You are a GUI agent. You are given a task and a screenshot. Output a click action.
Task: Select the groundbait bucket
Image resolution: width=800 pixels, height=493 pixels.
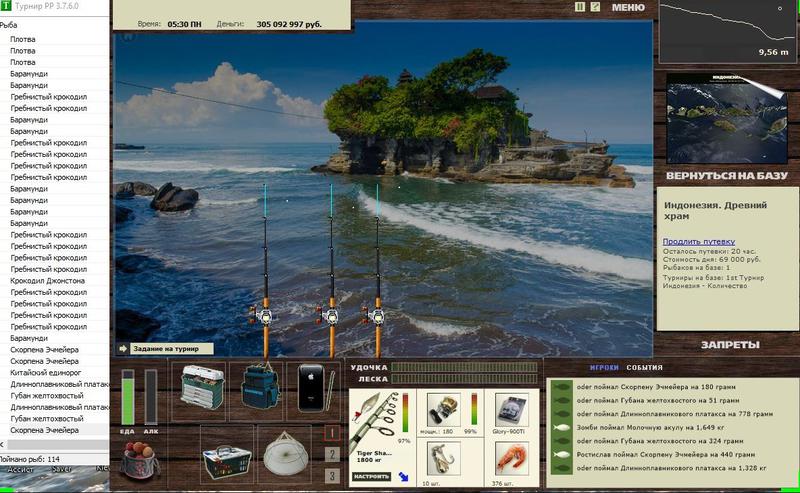[x=139, y=460]
